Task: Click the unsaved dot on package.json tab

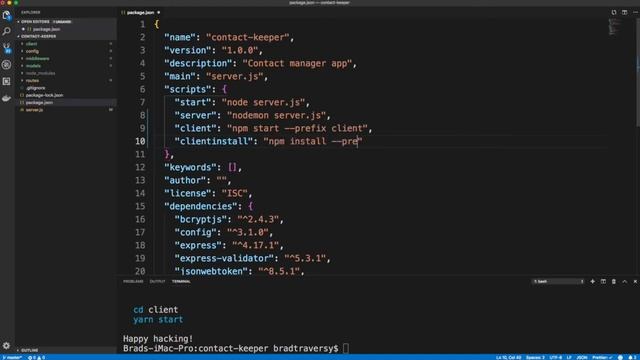Action: point(159,13)
